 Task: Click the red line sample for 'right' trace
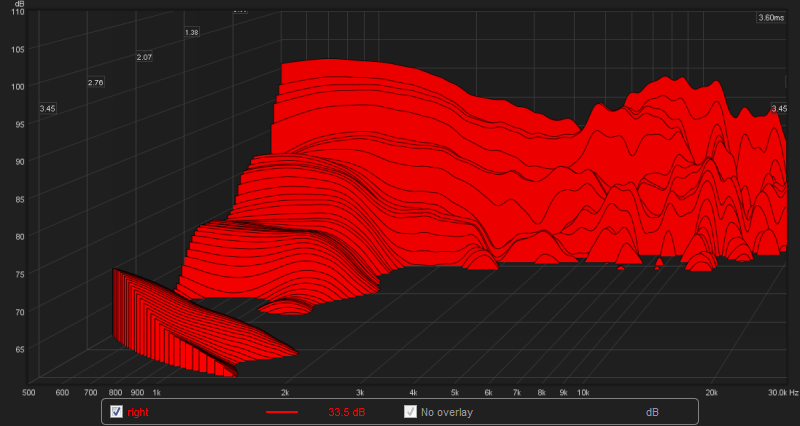(x=282, y=412)
